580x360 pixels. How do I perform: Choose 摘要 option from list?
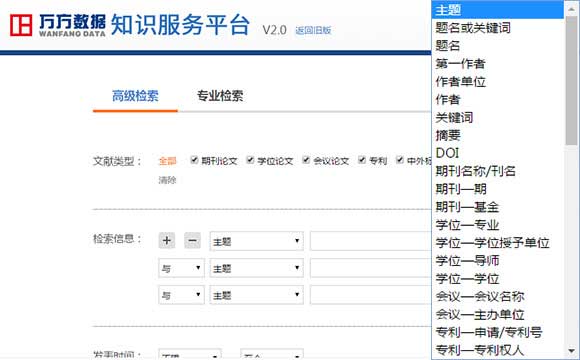click(x=498, y=135)
